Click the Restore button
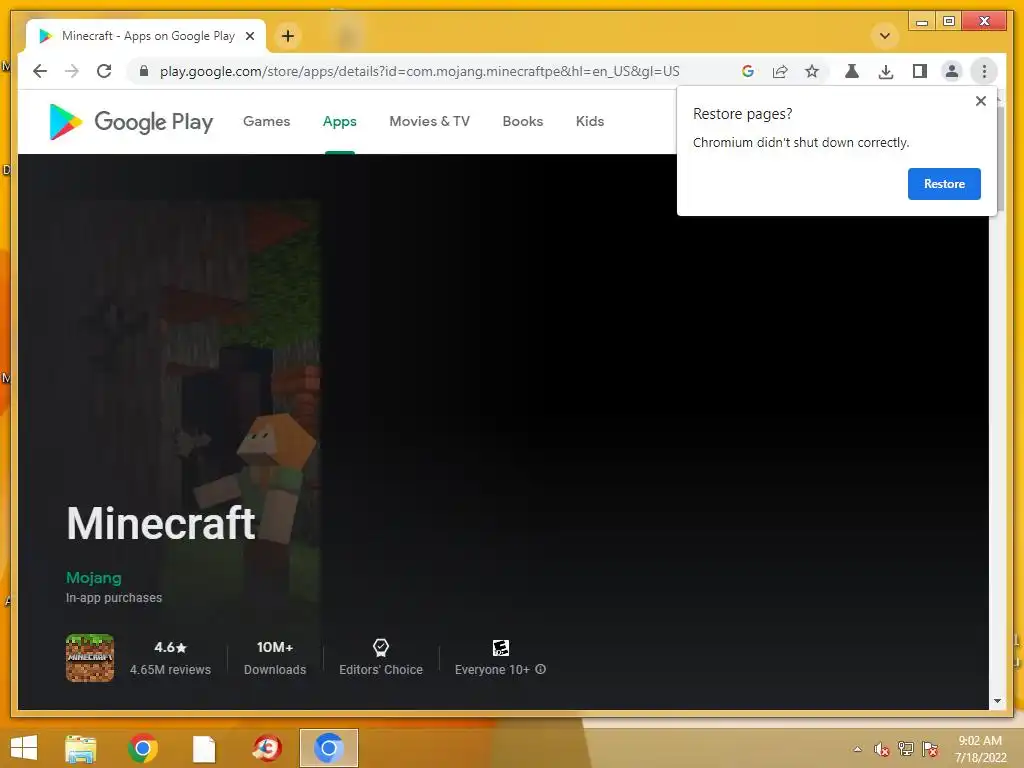The image size is (1024, 768). tap(944, 184)
